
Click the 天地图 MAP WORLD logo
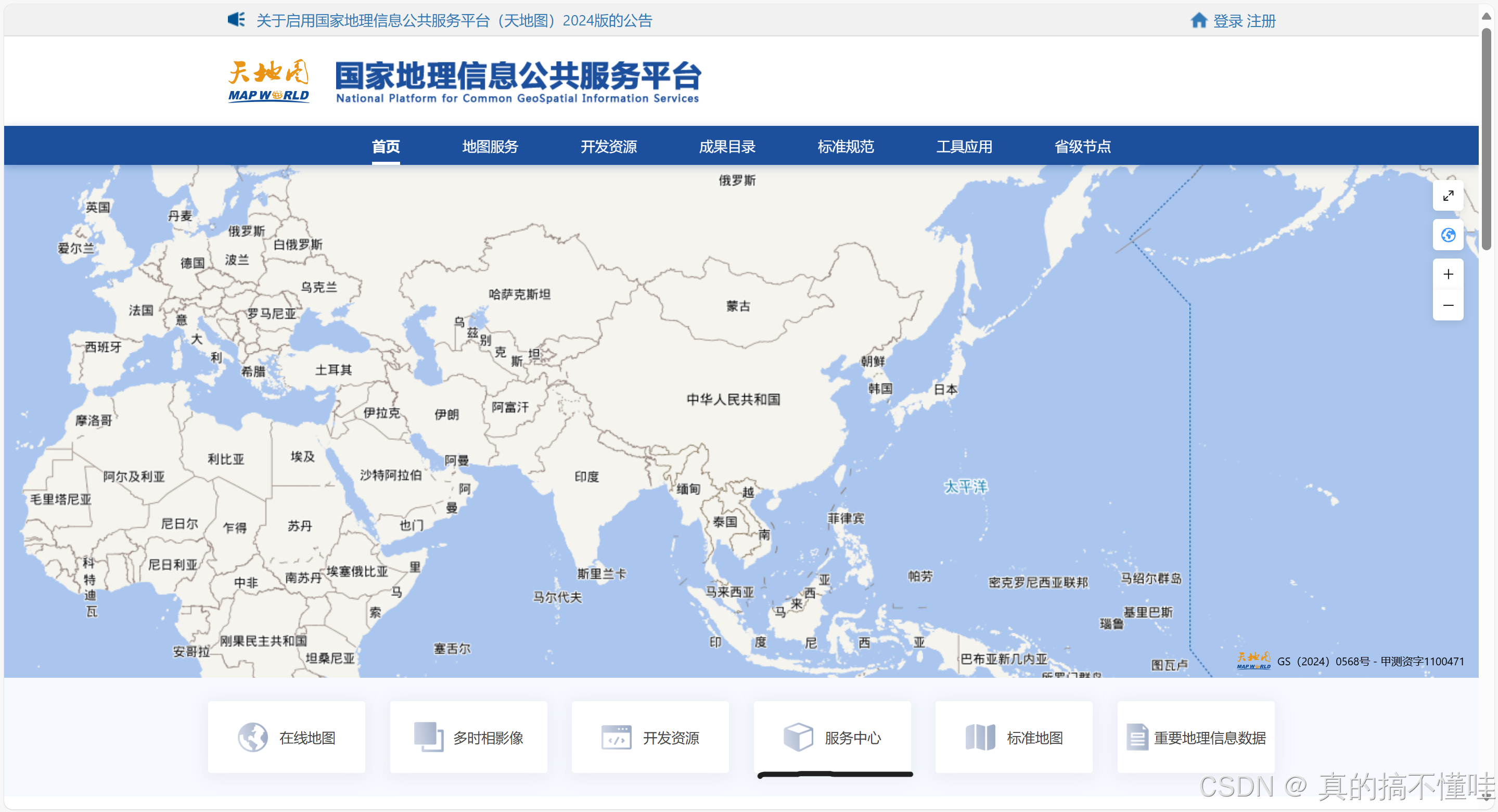(x=268, y=81)
